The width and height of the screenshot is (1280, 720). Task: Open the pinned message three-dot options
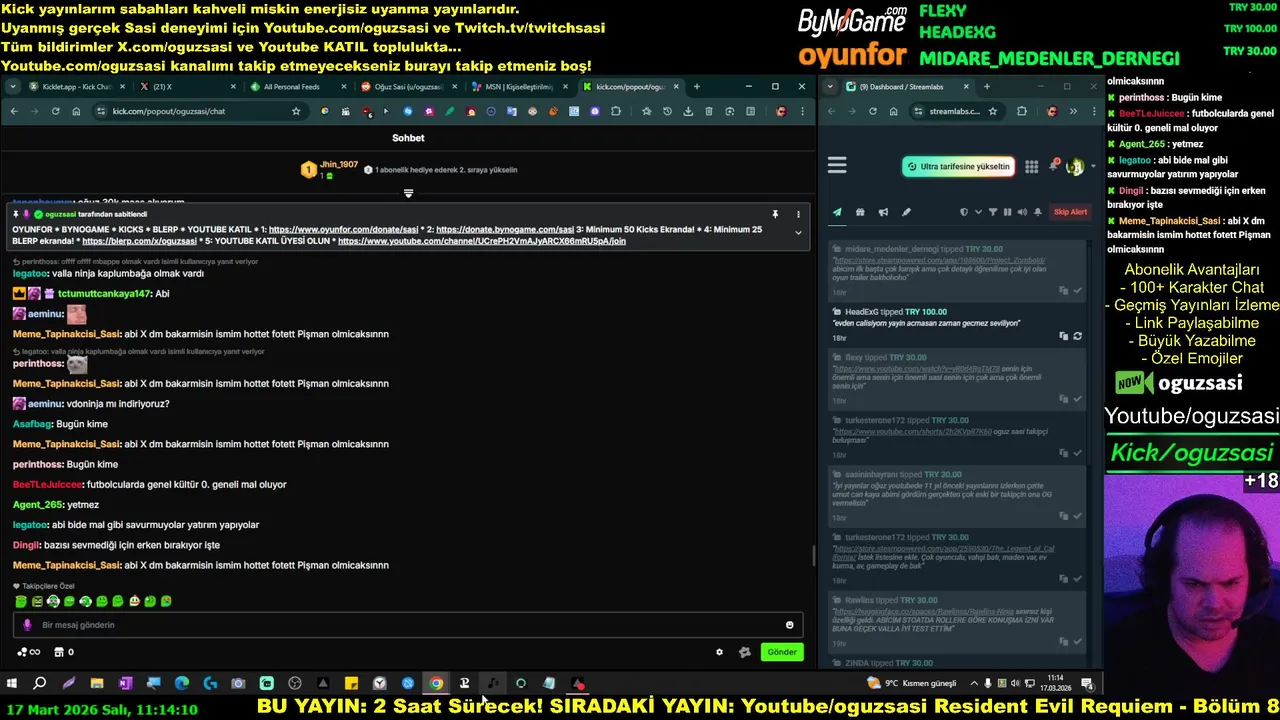[x=798, y=214]
